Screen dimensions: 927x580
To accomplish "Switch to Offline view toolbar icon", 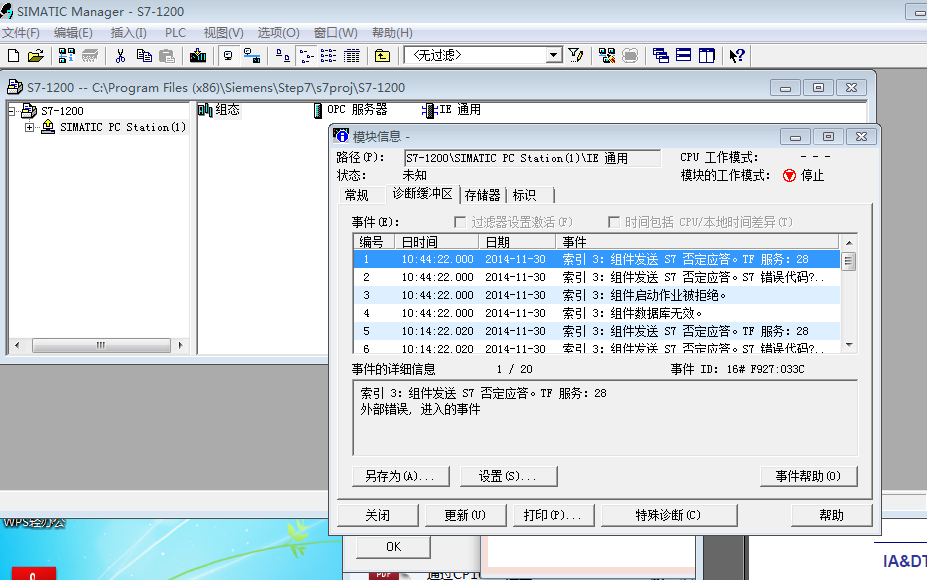I will 228,56.
